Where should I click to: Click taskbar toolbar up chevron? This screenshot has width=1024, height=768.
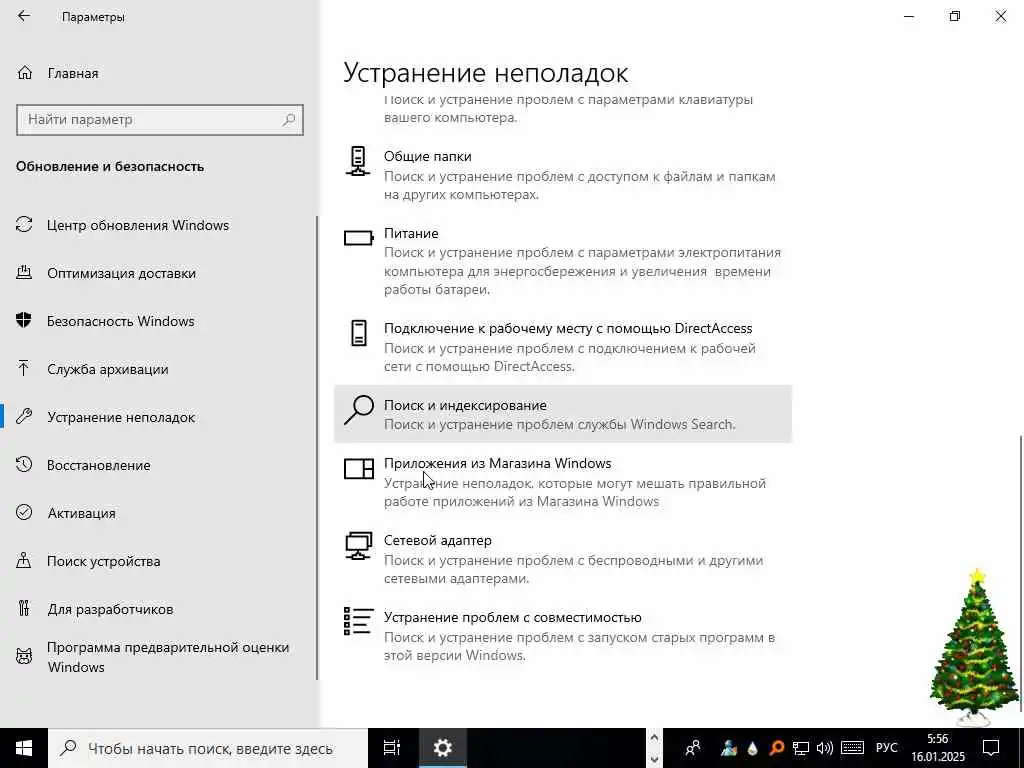tap(654, 738)
